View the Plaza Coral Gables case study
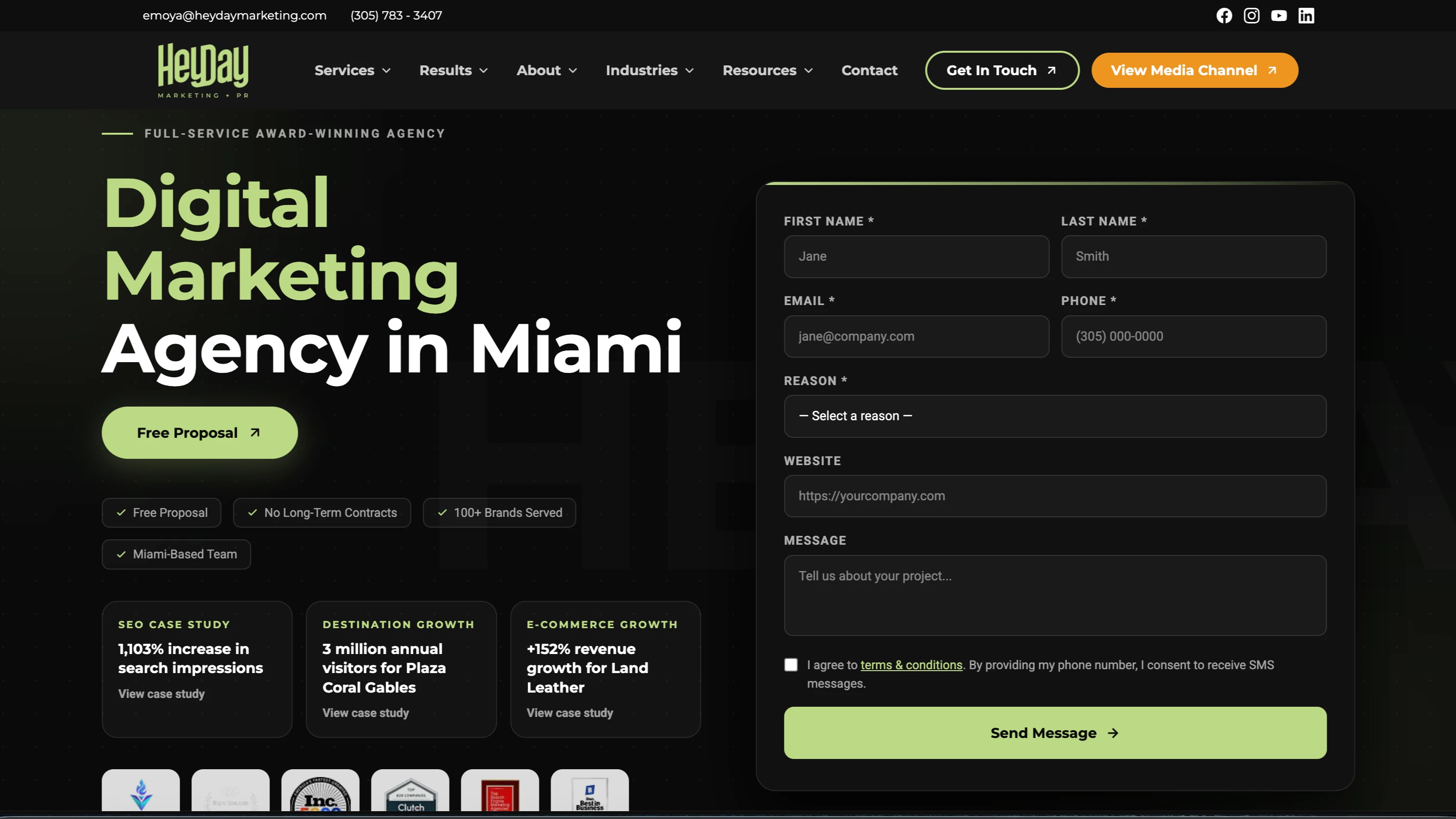Screen dimensions: 1456x819 pyautogui.click(x=365, y=713)
